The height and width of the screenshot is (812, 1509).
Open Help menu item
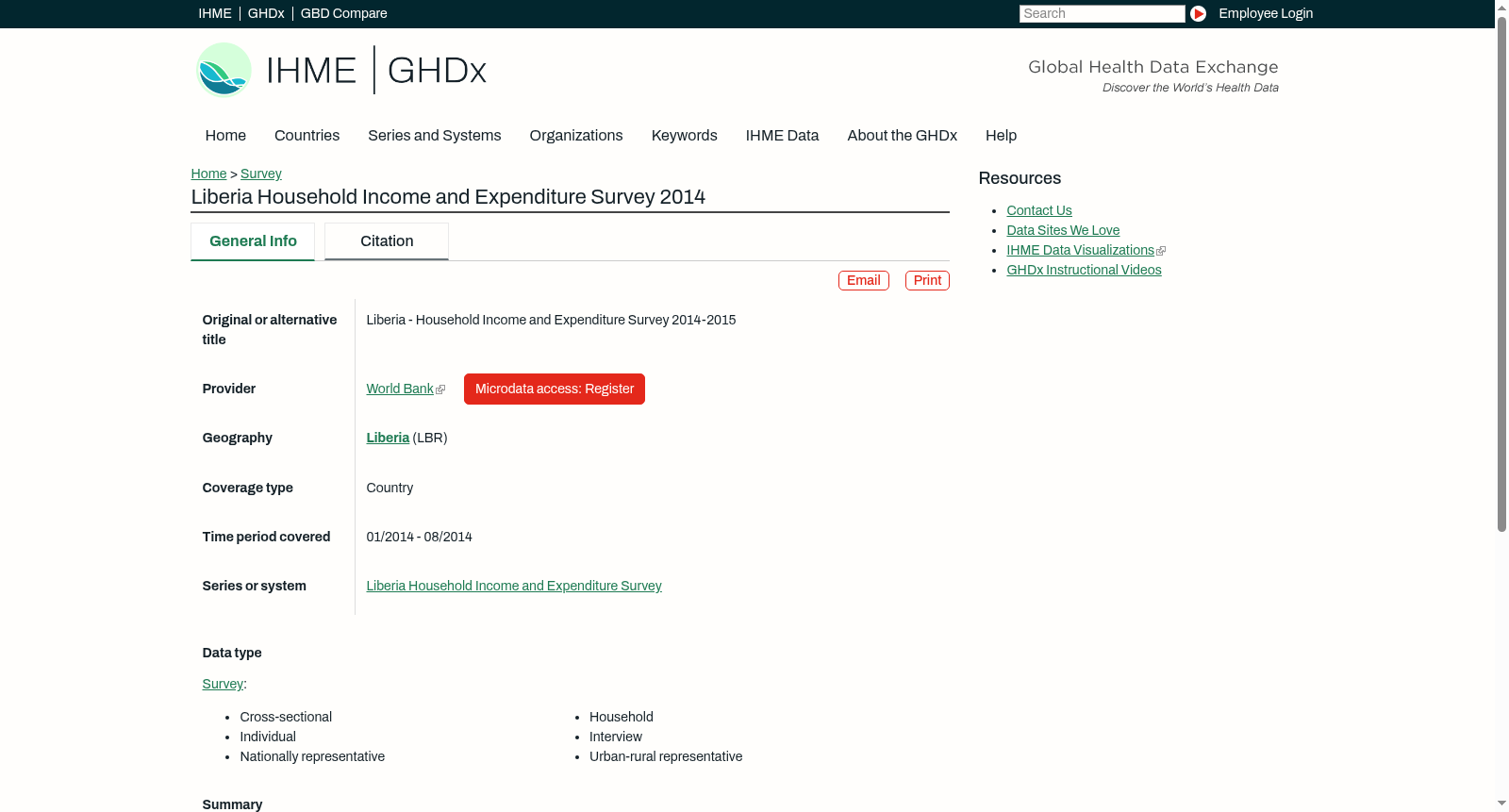coord(1001,136)
